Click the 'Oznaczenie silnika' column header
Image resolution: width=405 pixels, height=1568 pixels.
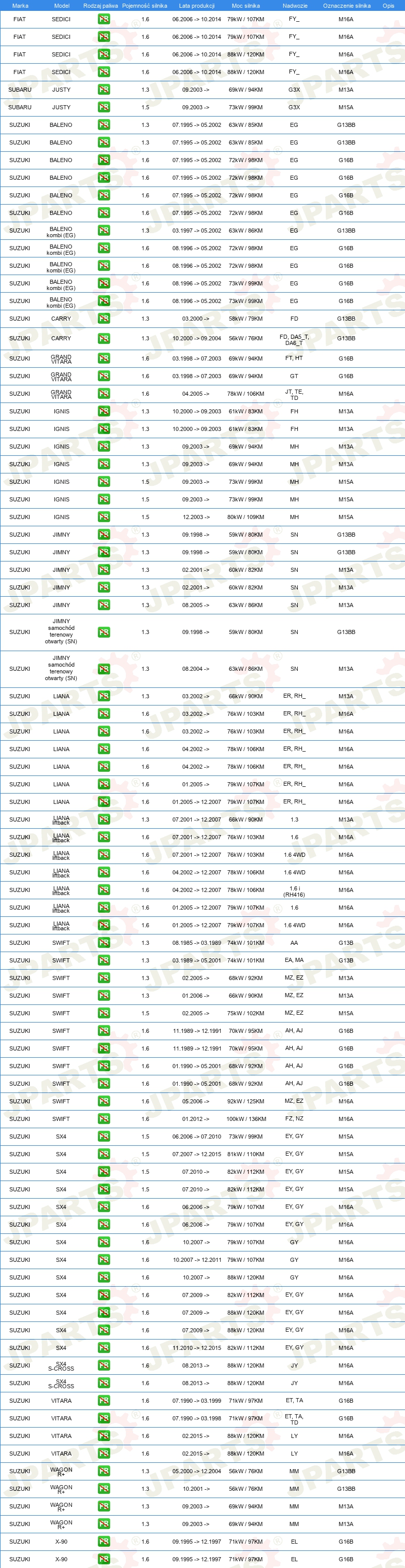point(346,6)
